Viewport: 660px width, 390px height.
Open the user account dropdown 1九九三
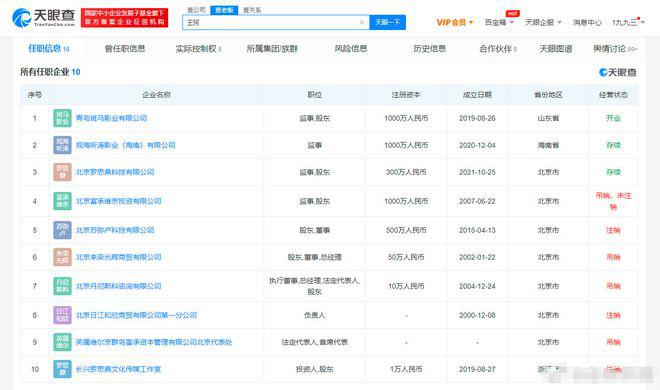(x=628, y=22)
